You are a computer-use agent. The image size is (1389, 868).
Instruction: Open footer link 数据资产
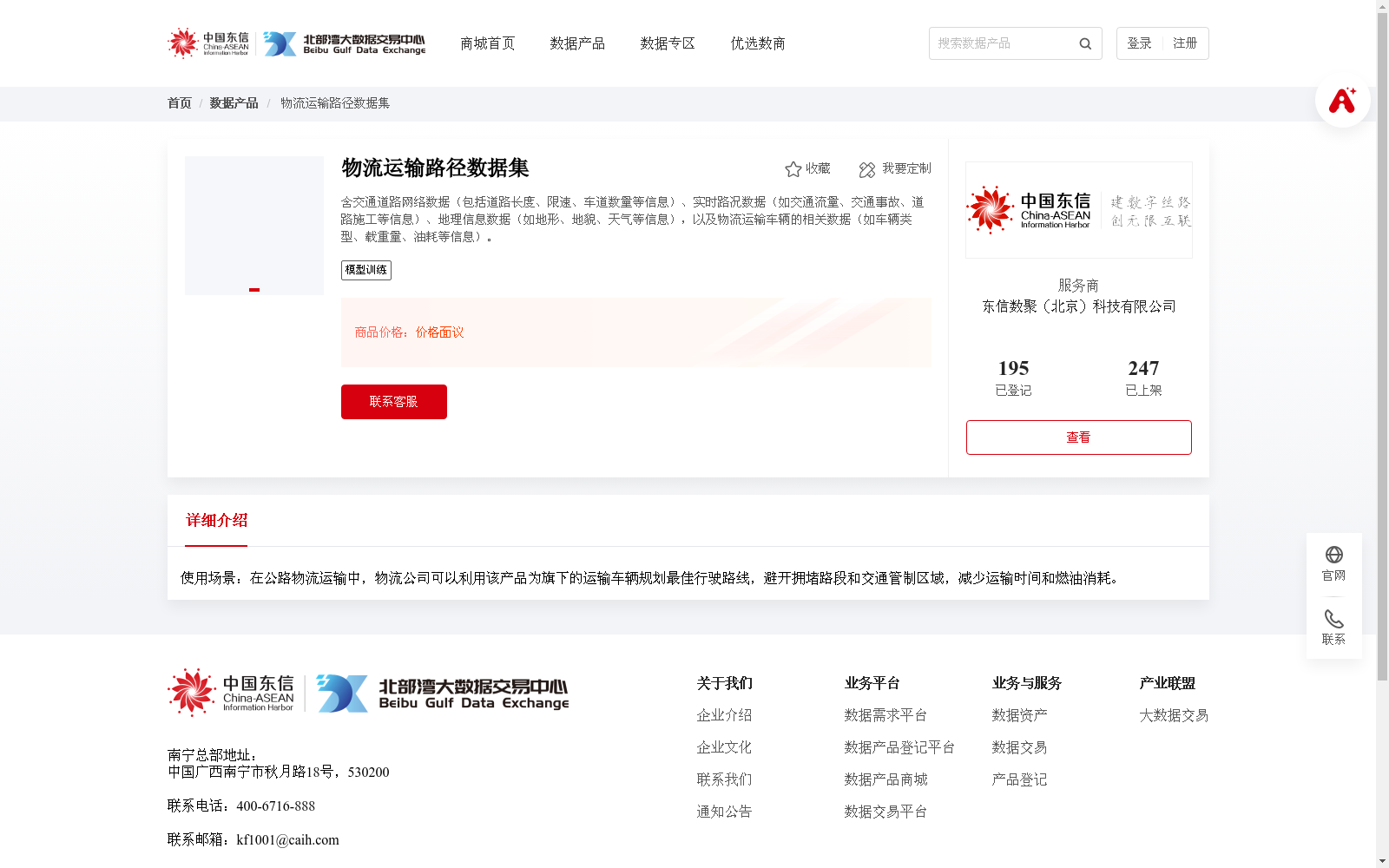click(1019, 715)
